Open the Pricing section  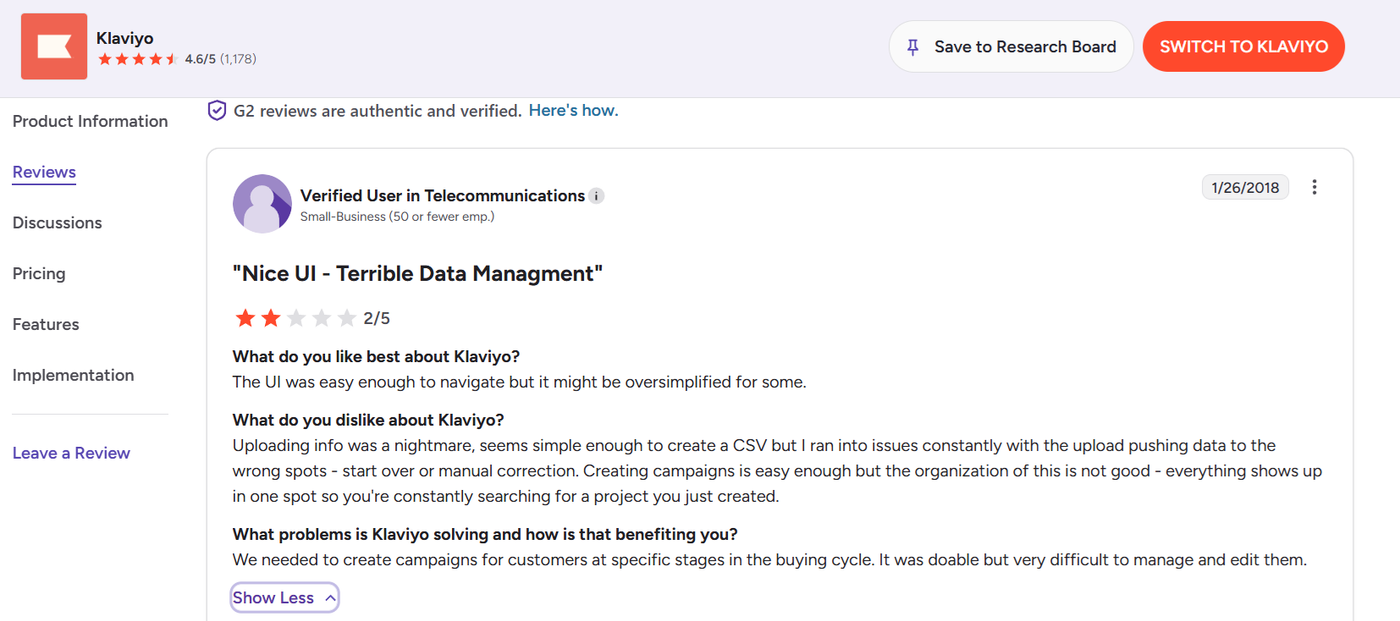pyautogui.click(x=39, y=274)
